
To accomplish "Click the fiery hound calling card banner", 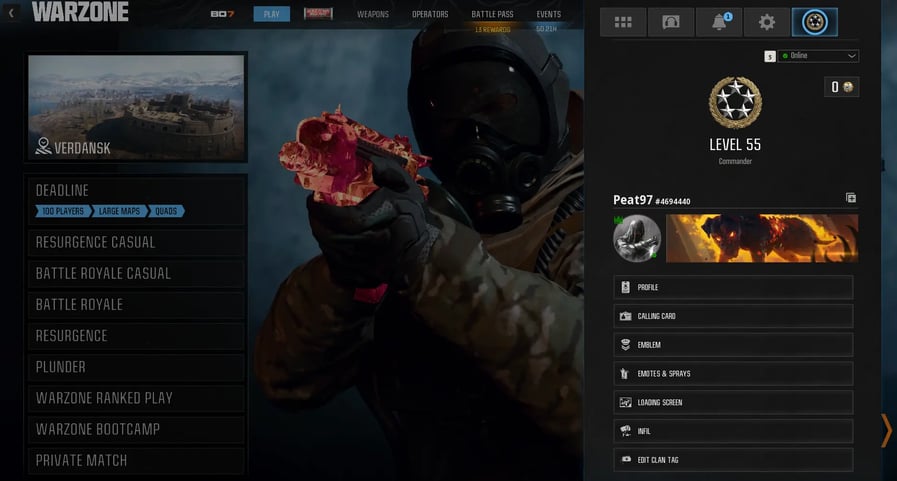I will [762, 238].
